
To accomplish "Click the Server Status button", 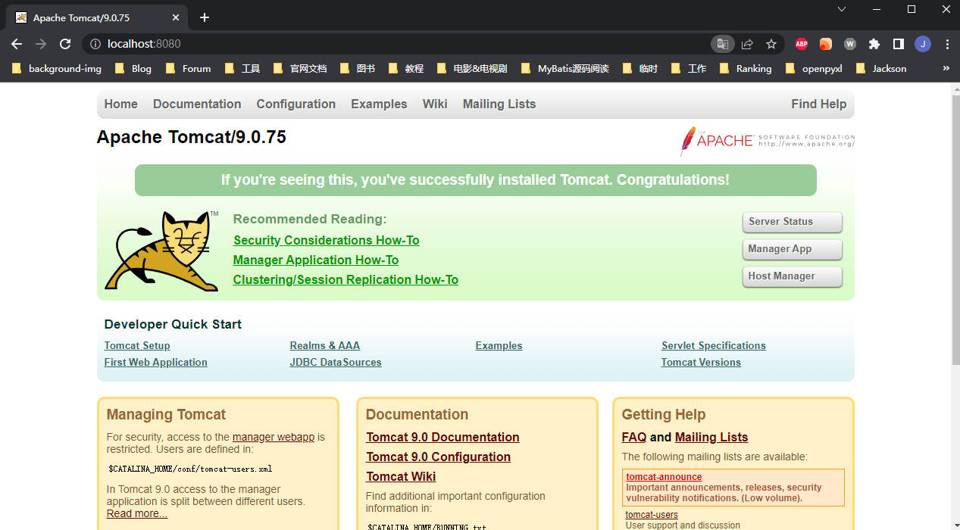I will (x=791, y=222).
